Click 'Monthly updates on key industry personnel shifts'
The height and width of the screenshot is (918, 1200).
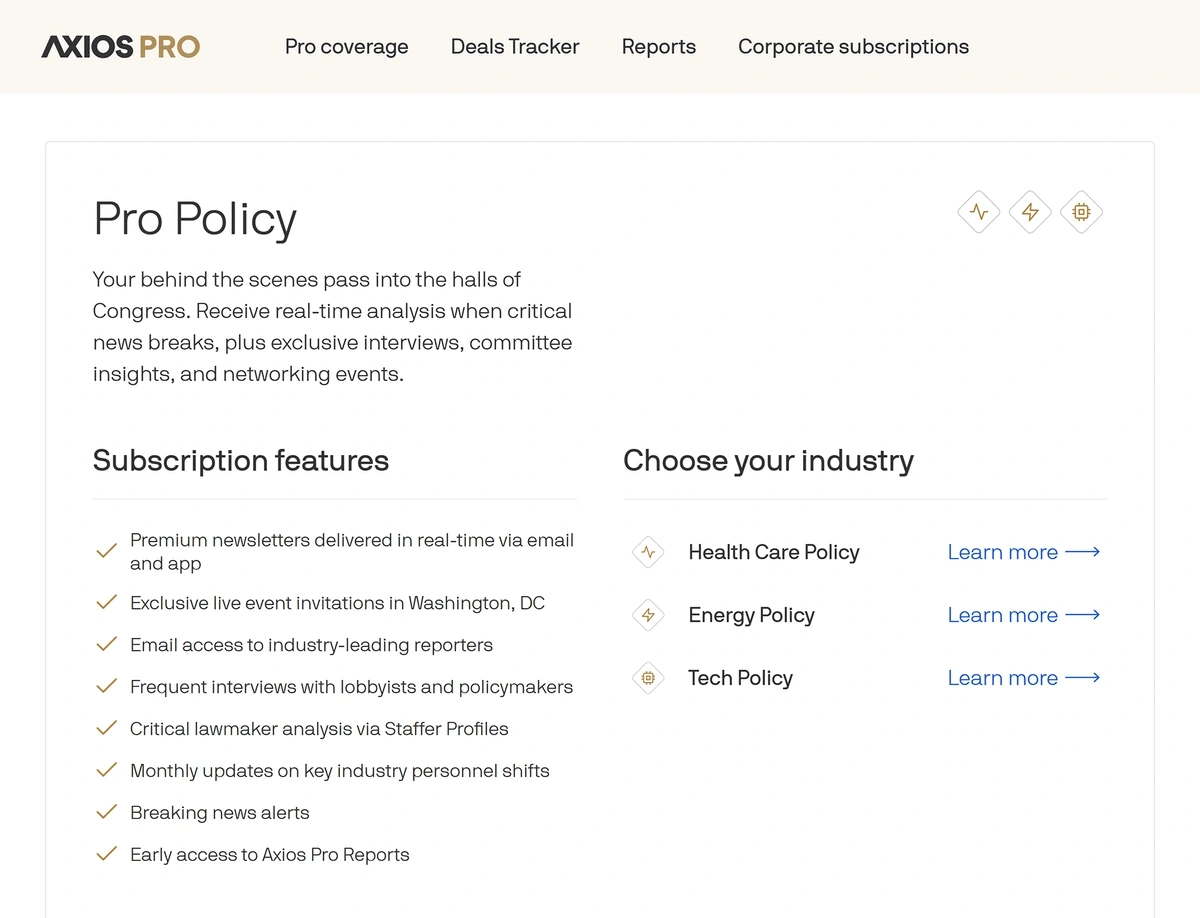[340, 771]
